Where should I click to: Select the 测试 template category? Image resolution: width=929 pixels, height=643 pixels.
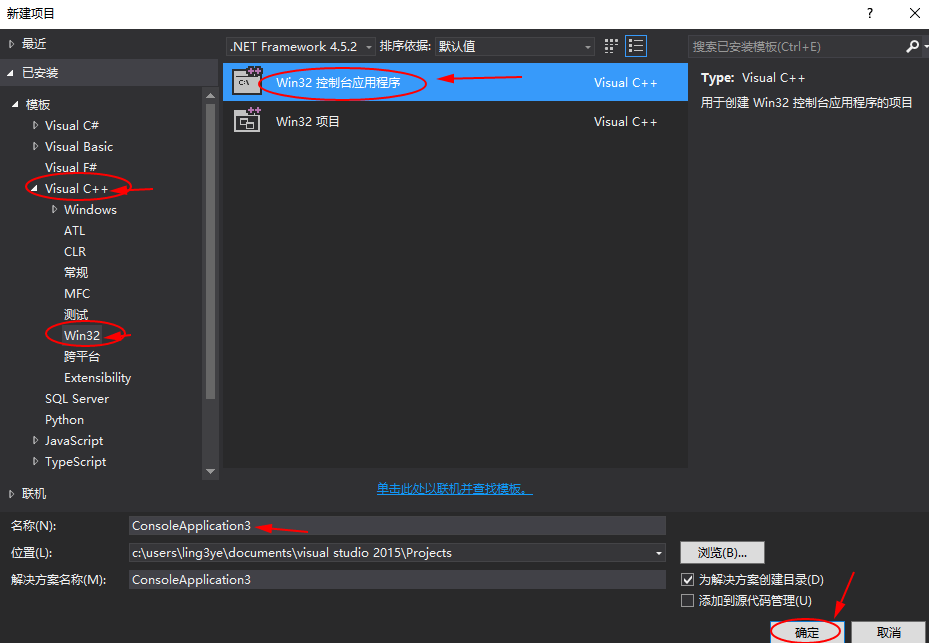pos(76,315)
